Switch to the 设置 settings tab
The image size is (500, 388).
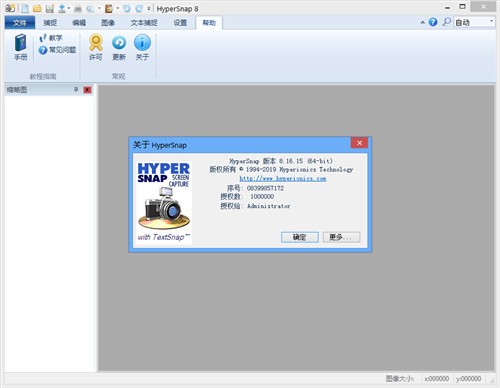[x=180, y=22]
